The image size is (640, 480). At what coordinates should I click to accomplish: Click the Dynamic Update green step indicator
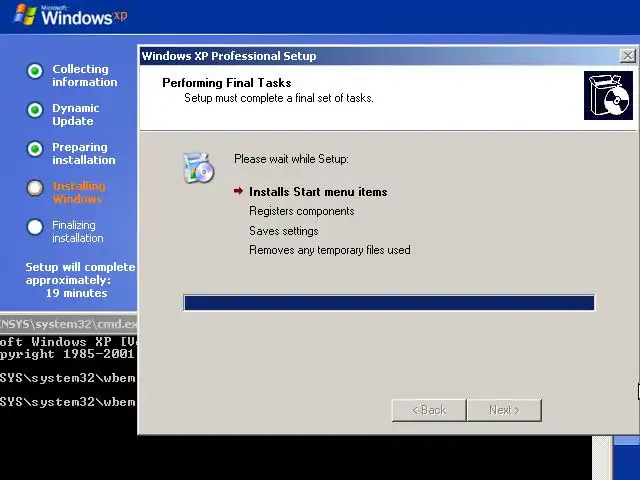[35, 110]
